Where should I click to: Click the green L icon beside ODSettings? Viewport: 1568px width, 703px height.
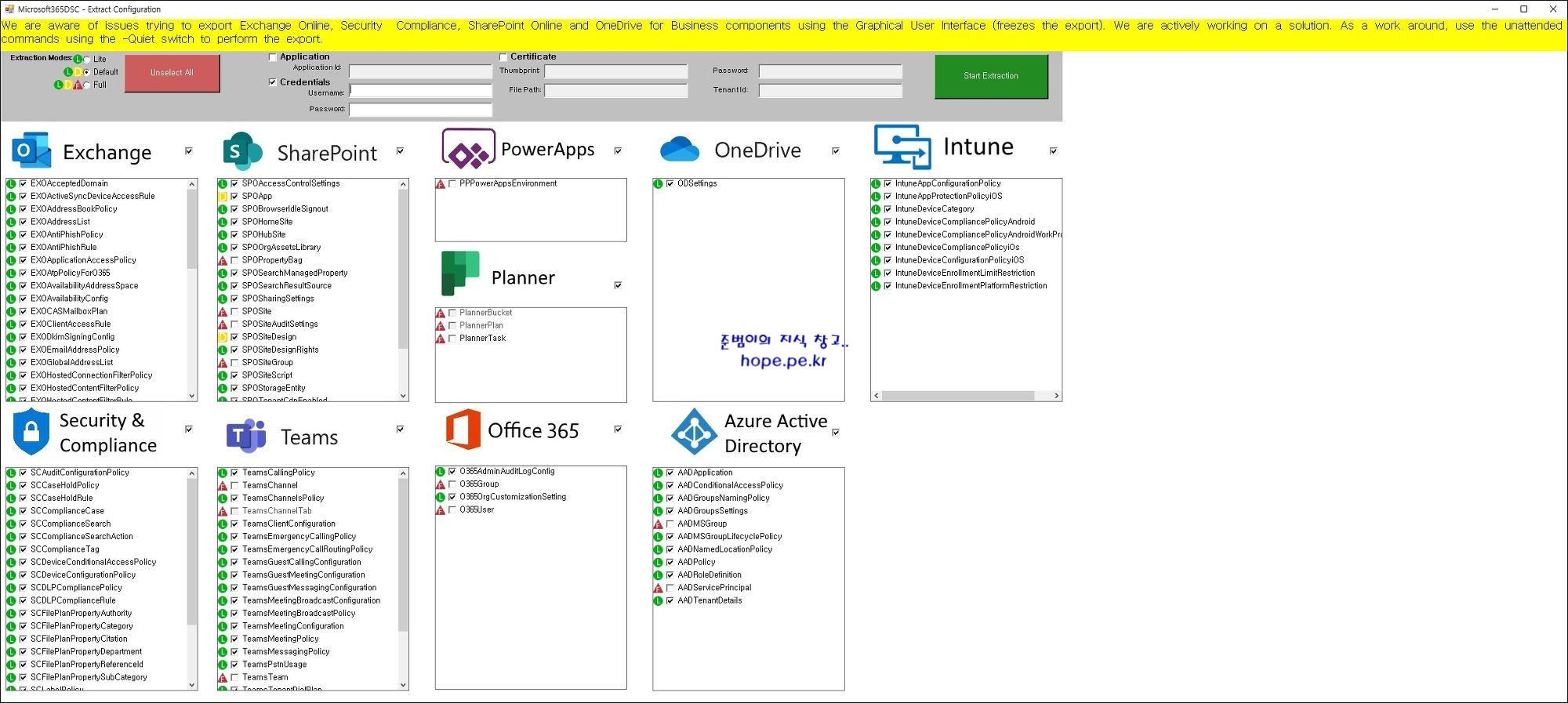click(659, 184)
